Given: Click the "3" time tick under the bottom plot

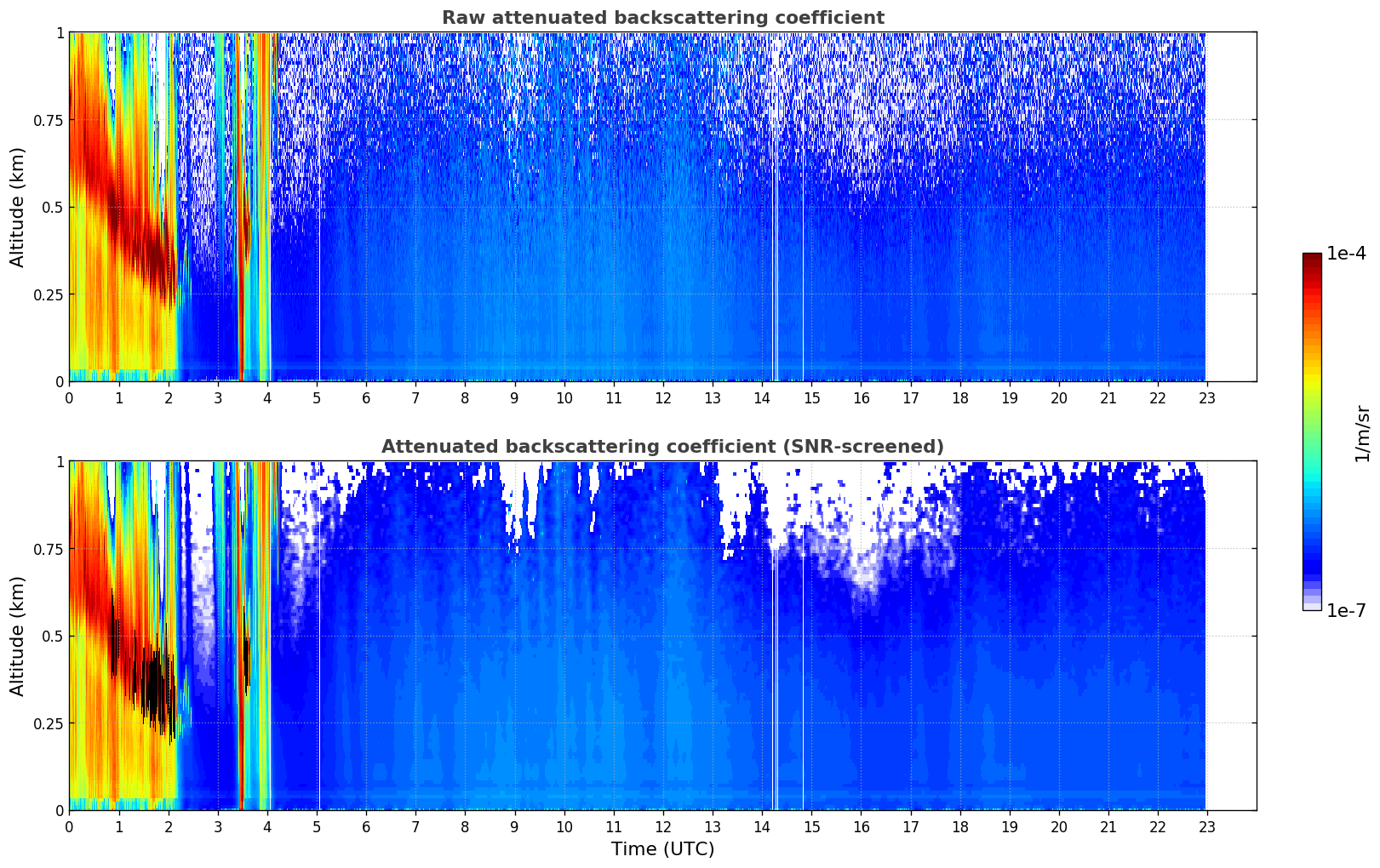Looking at the screenshot, I should 218,826.
